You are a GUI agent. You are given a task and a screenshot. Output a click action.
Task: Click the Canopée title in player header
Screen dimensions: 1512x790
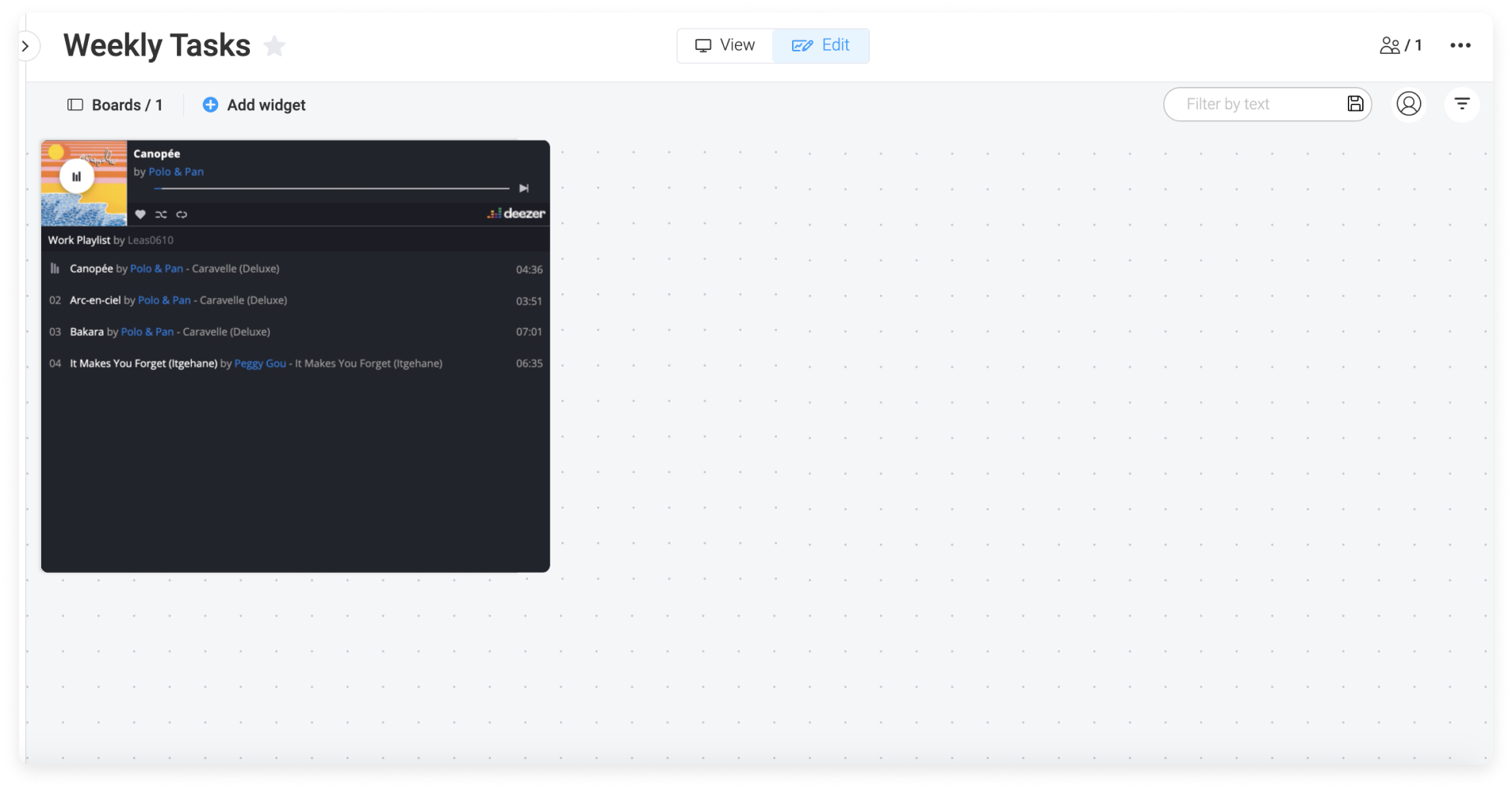pos(156,154)
